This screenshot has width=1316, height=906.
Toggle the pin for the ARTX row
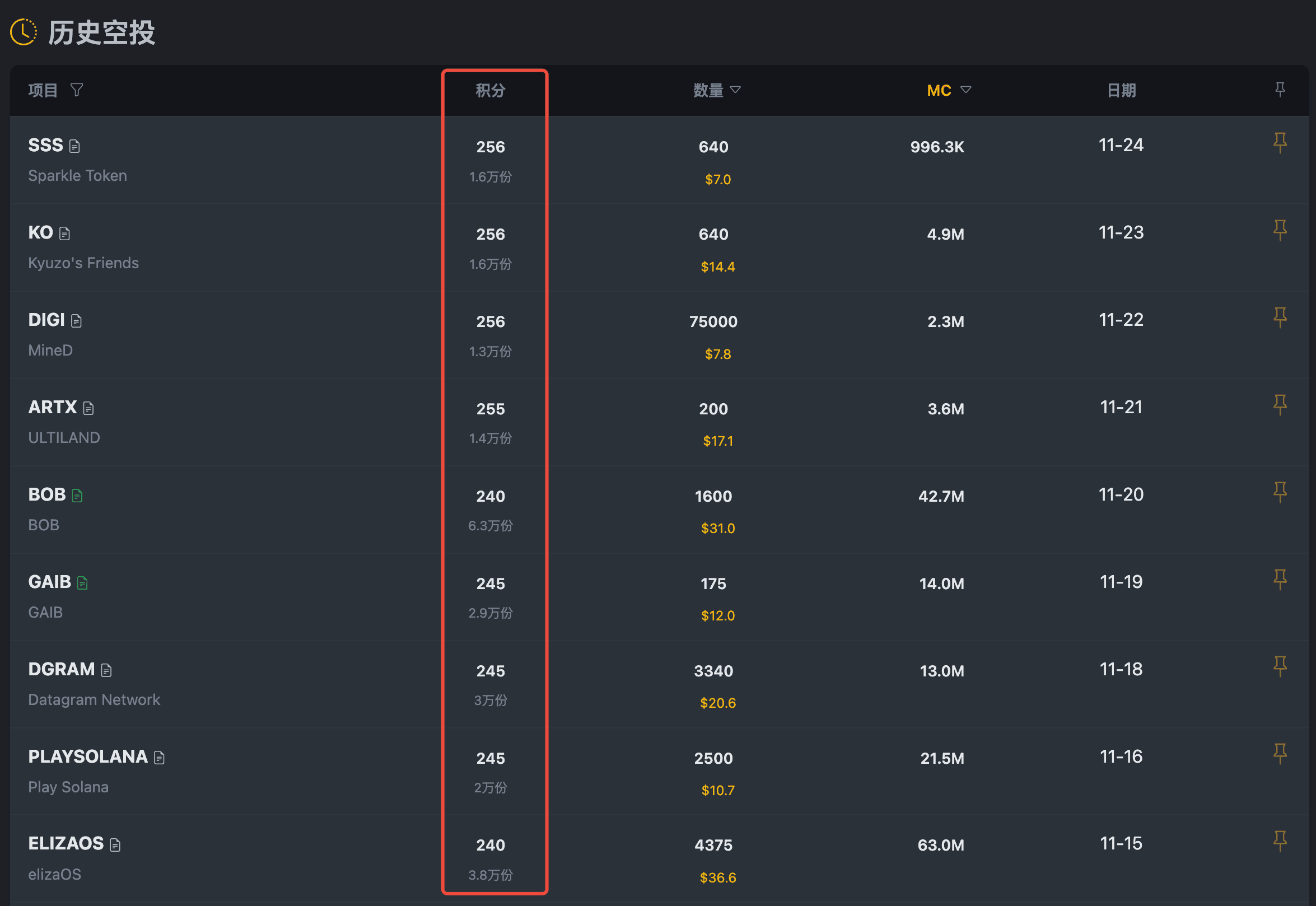(x=1280, y=405)
